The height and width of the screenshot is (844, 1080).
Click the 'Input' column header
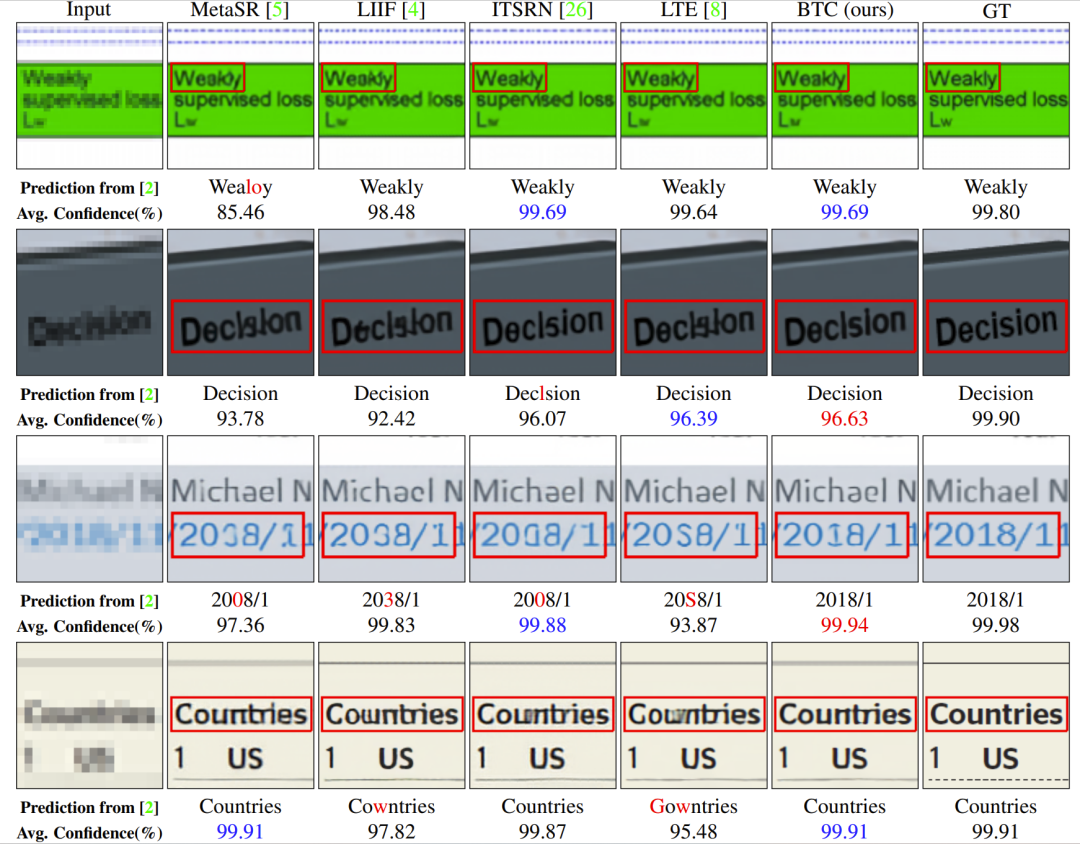(89, 11)
